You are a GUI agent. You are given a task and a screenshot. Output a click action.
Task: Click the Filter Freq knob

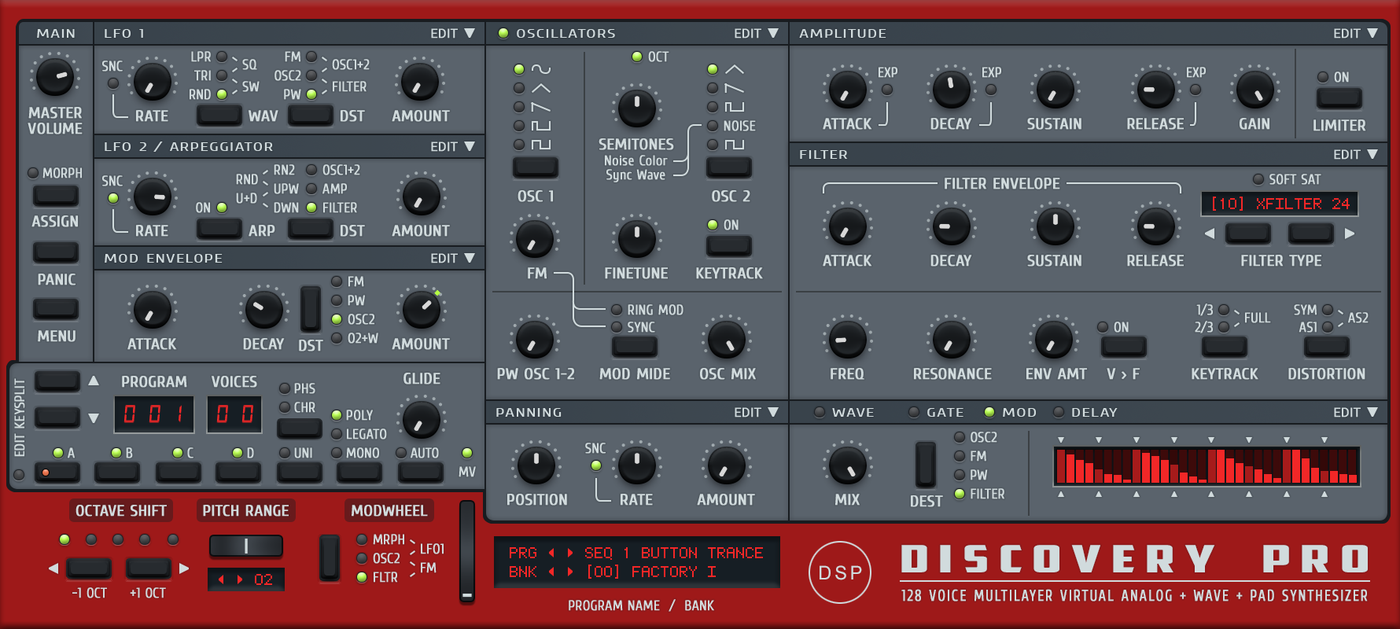click(847, 339)
